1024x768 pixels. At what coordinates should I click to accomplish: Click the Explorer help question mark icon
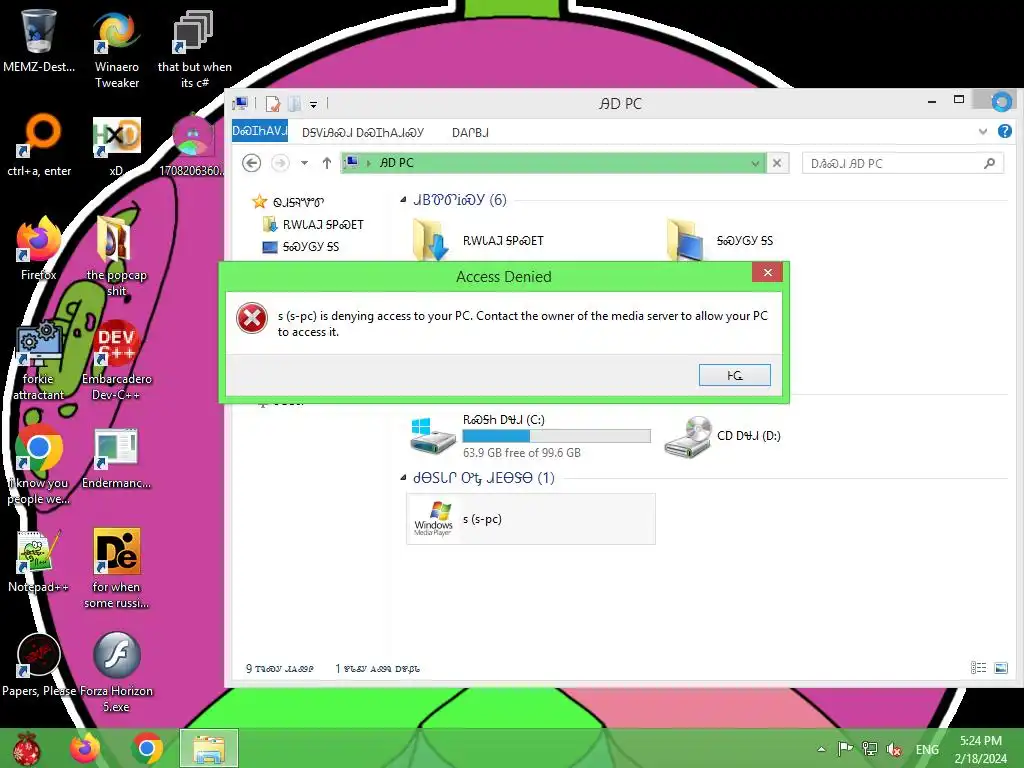click(1004, 131)
